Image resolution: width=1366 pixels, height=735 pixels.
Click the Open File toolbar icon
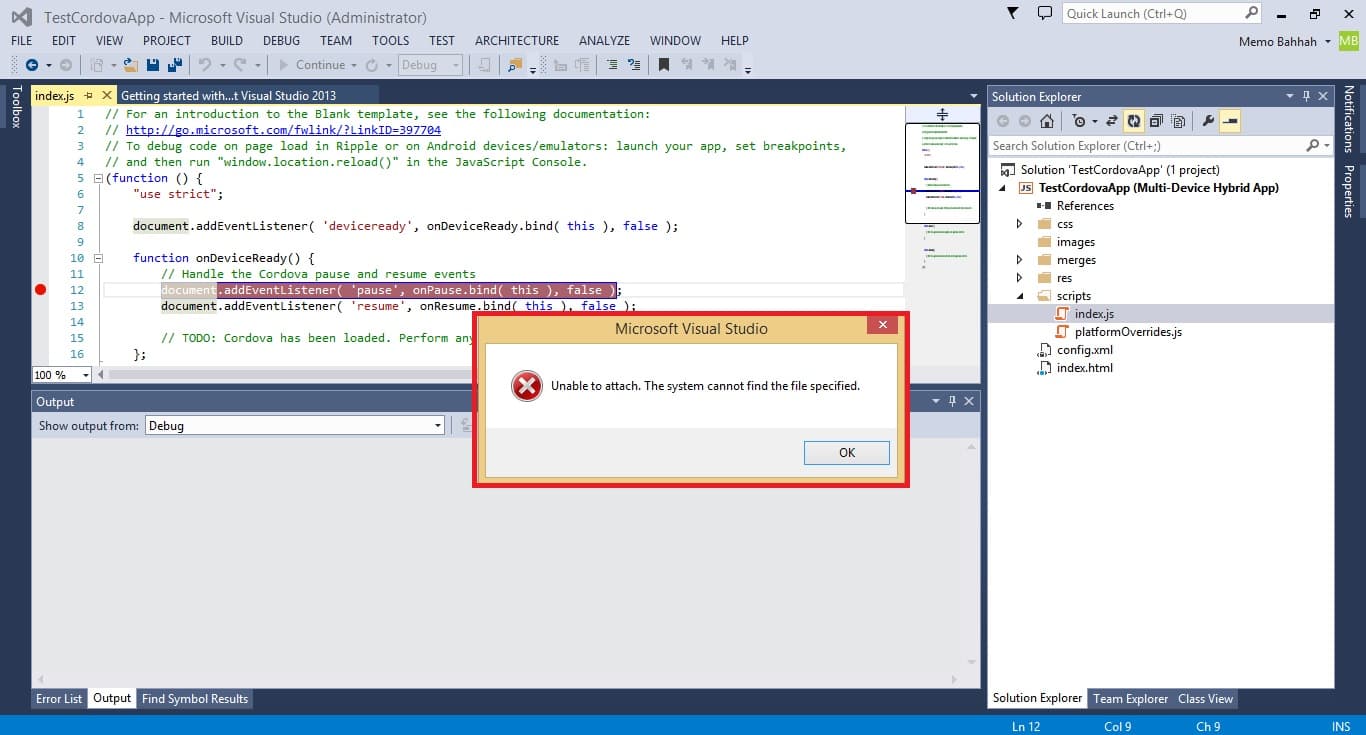tap(131, 65)
